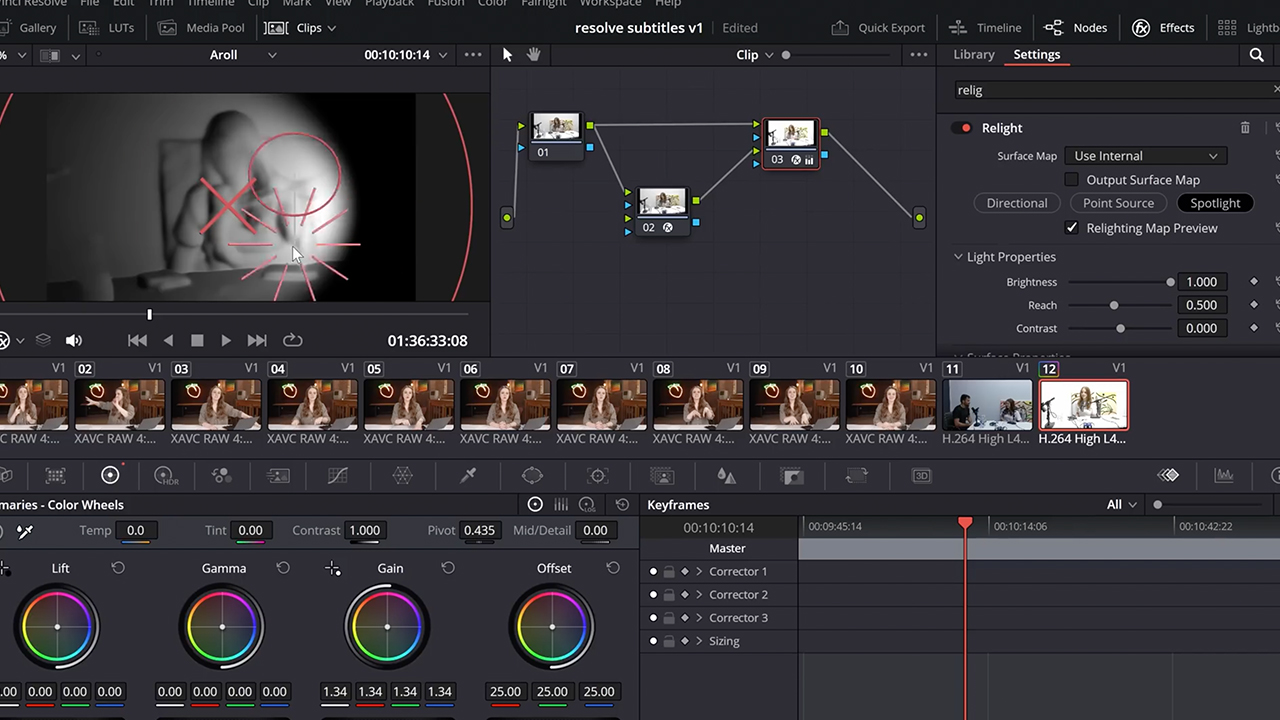Screen dimensions: 1280x720
Task: Open viewer options three-dot menu
Action: point(473,55)
